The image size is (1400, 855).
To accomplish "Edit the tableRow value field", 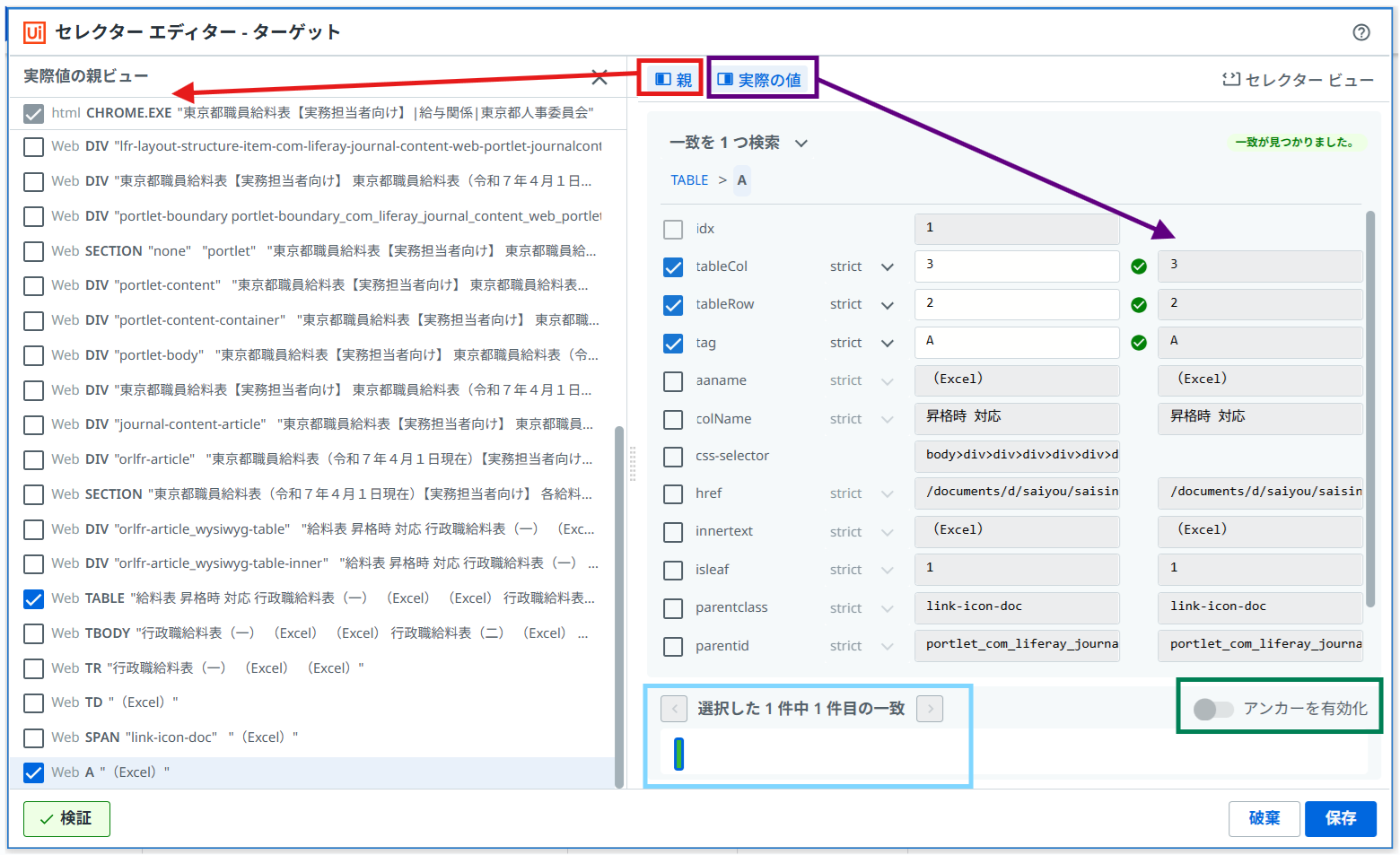I will coord(1017,305).
